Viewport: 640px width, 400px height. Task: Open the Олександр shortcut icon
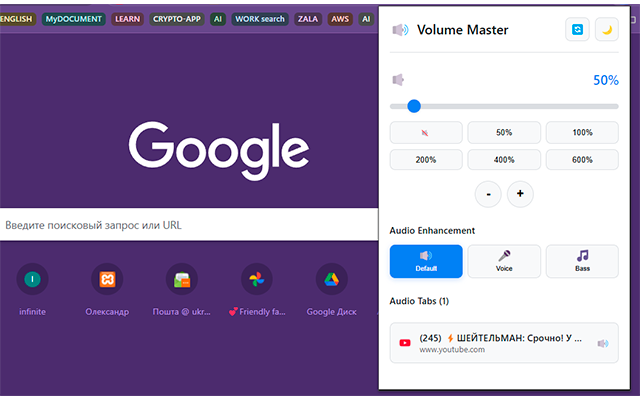pyautogui.click(x=107, y=279)
